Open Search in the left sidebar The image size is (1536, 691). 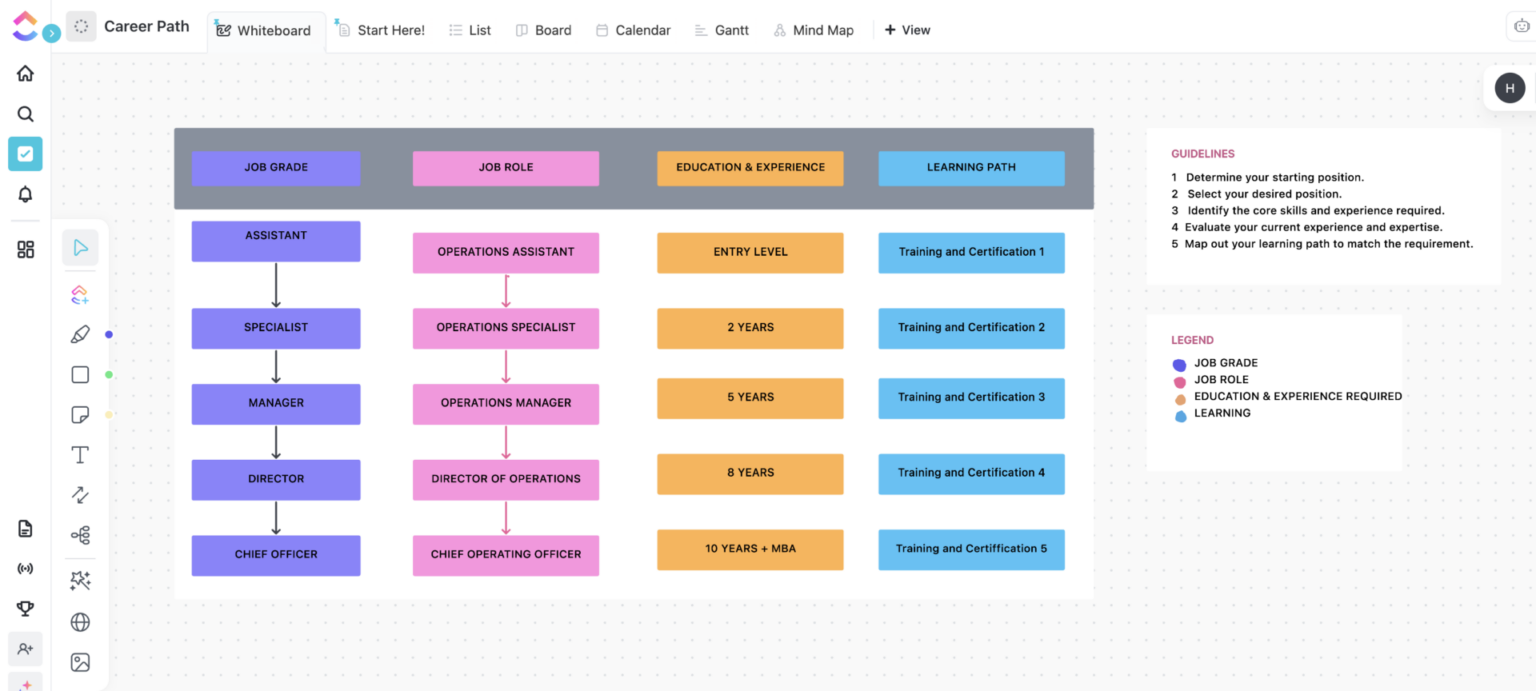pos(25,114)
